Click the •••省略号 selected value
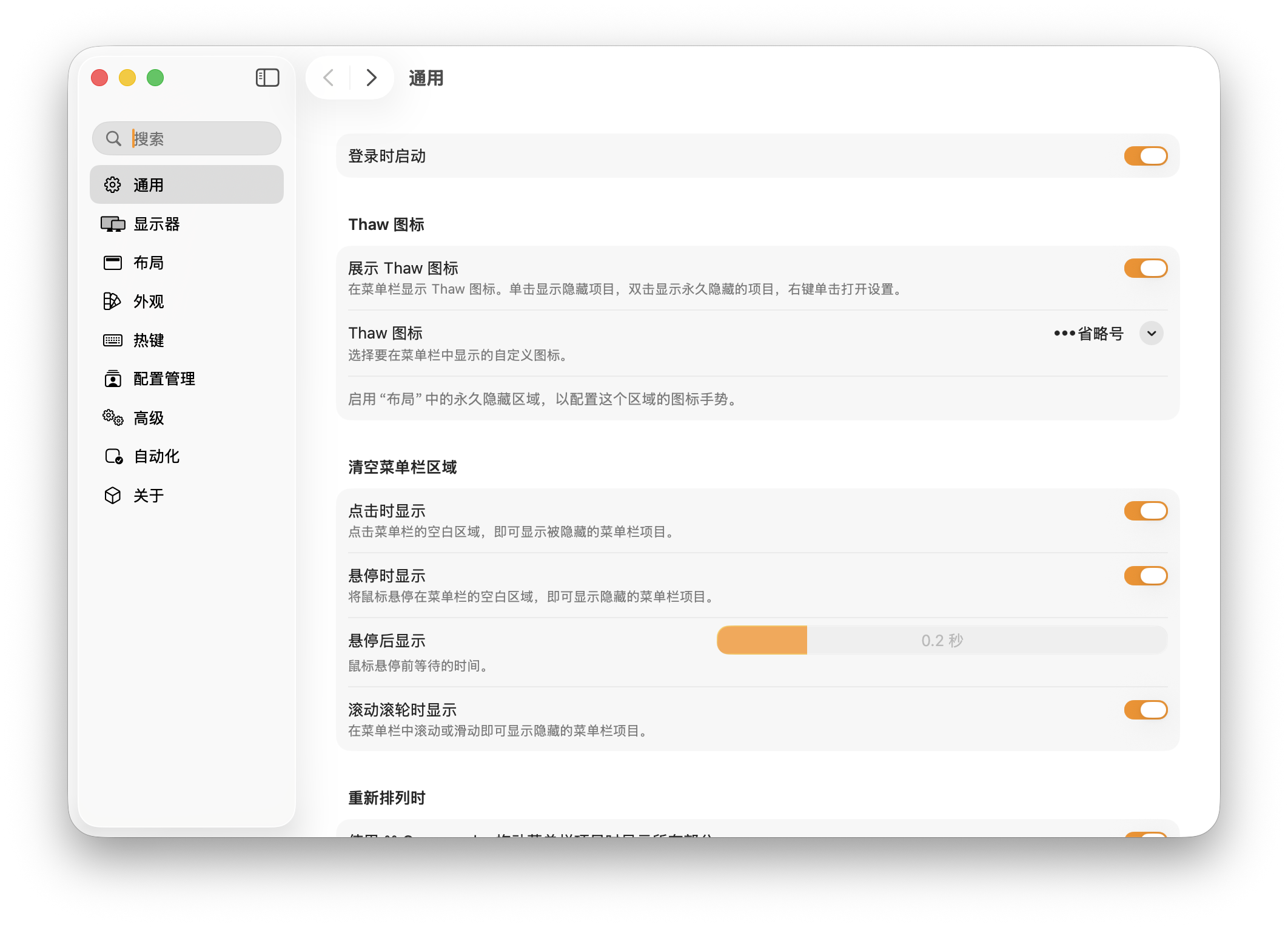 coord(1088,333)
